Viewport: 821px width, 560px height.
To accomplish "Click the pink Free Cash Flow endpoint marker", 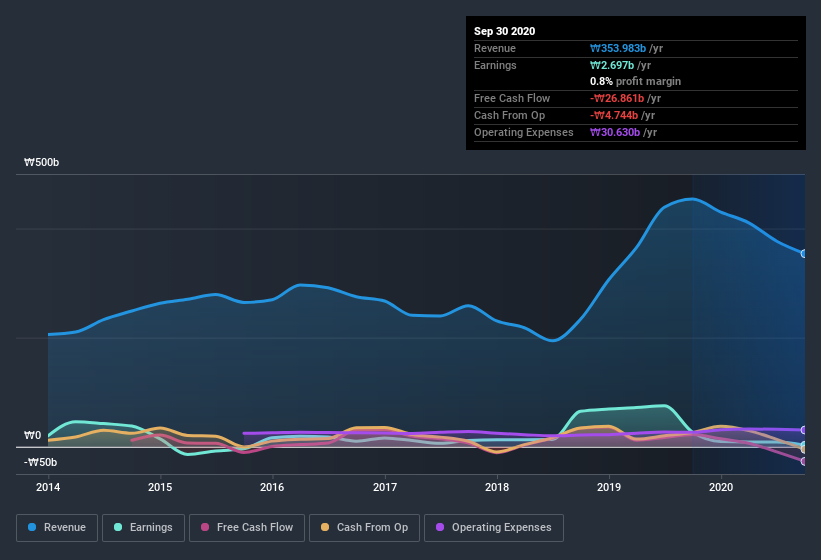I will coord(804,461).
